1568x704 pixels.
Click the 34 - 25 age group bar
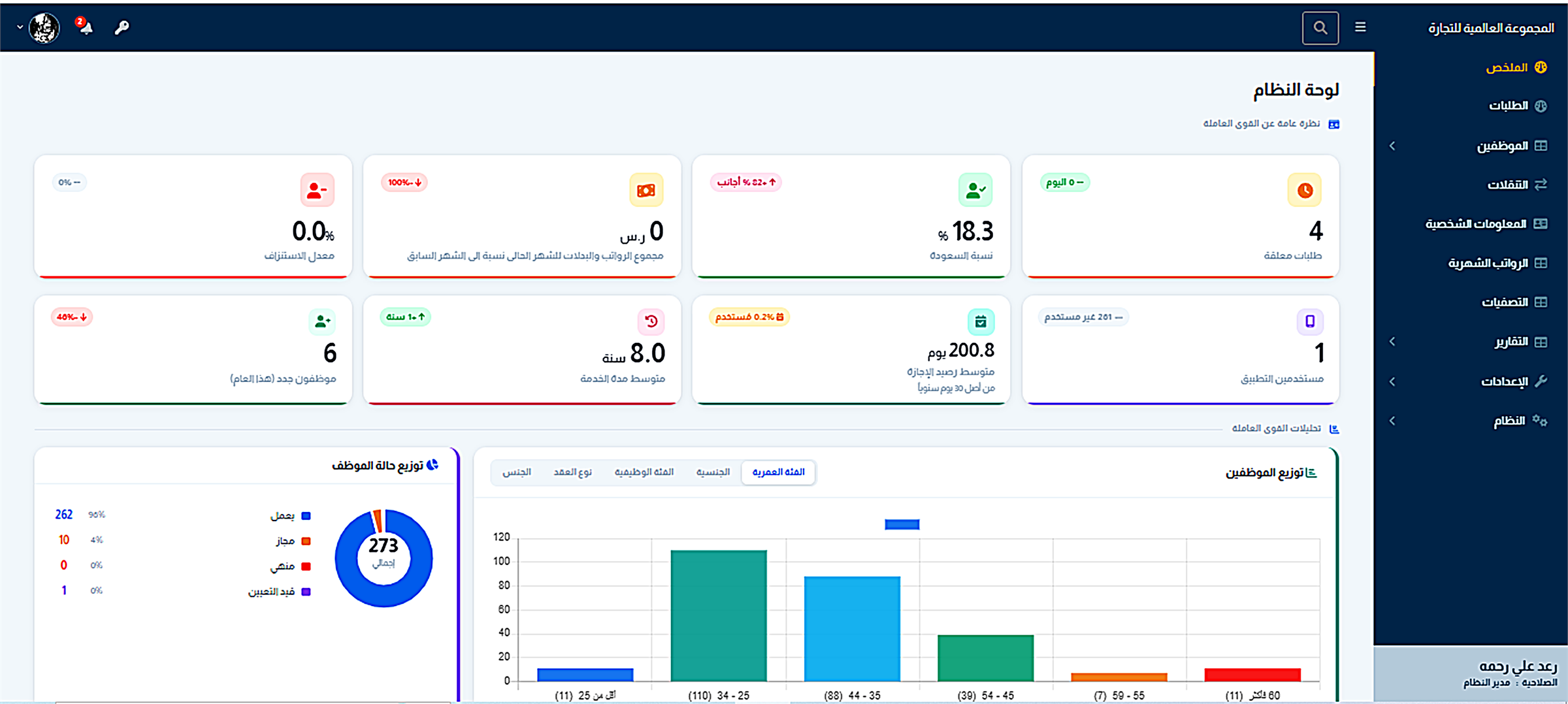pyautogui.click(x=719, y=616)
